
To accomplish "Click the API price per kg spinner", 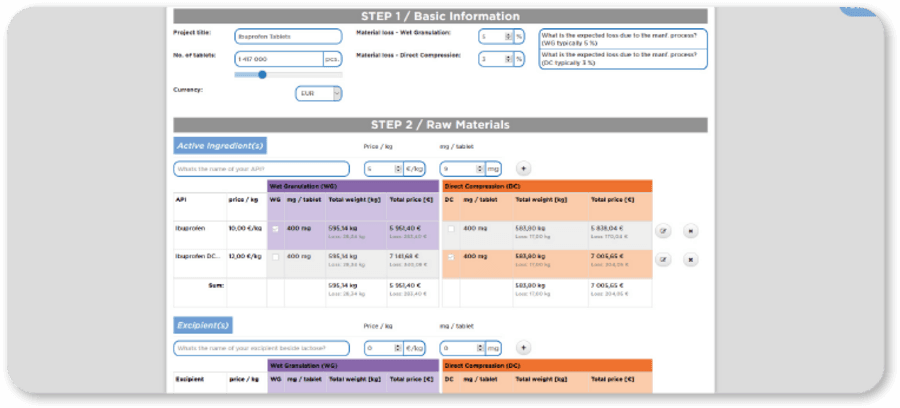I will (x=397, y=169).
